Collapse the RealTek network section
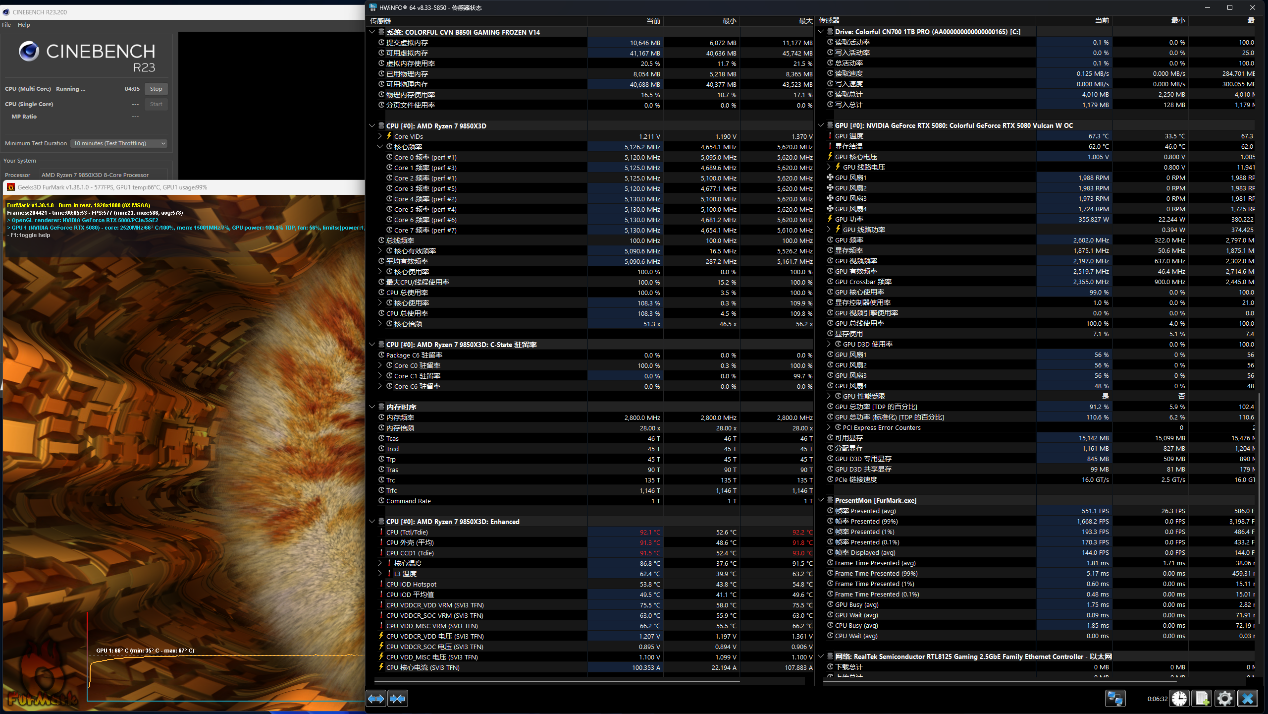This screenshot has height=714, width=1268. pyautogui.click(x=823, y=656)
